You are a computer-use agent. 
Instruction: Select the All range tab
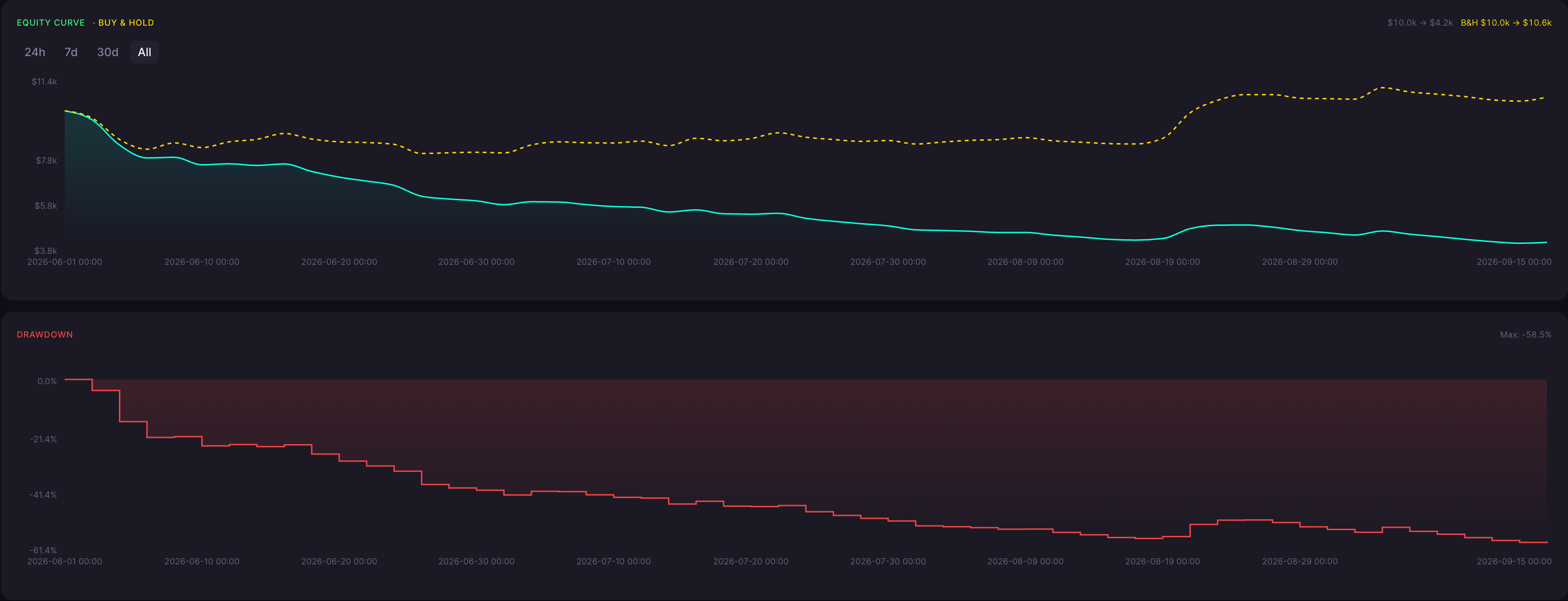(x=144, y=52)
